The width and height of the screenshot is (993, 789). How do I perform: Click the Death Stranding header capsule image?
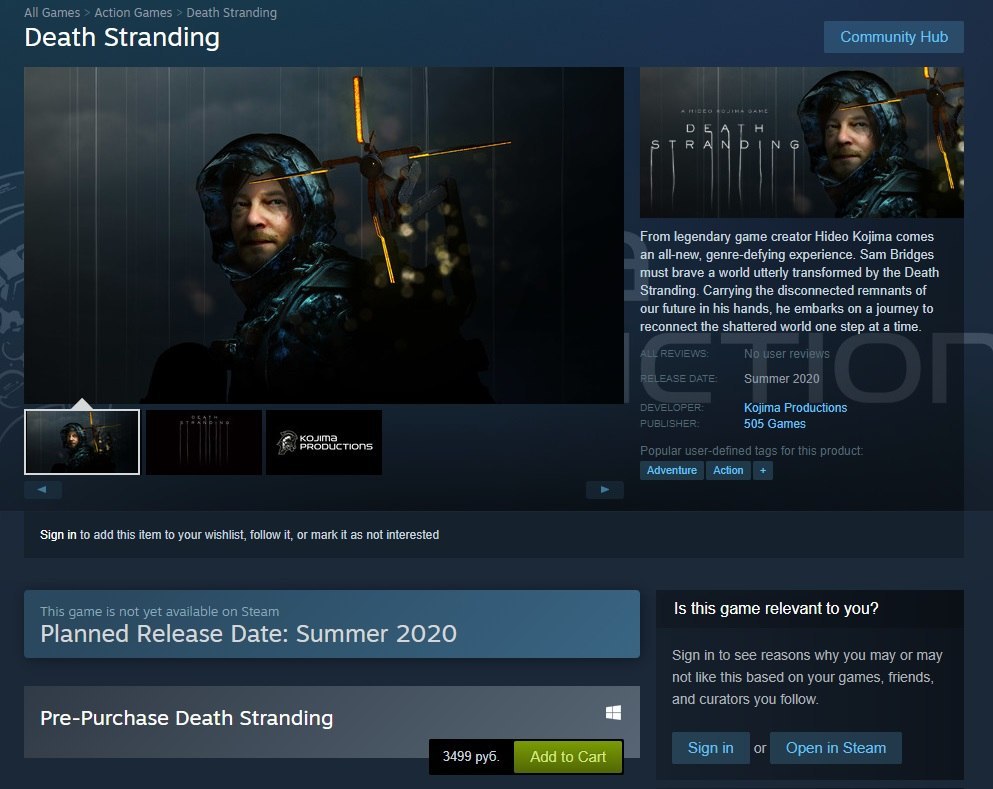click(802, 142)
